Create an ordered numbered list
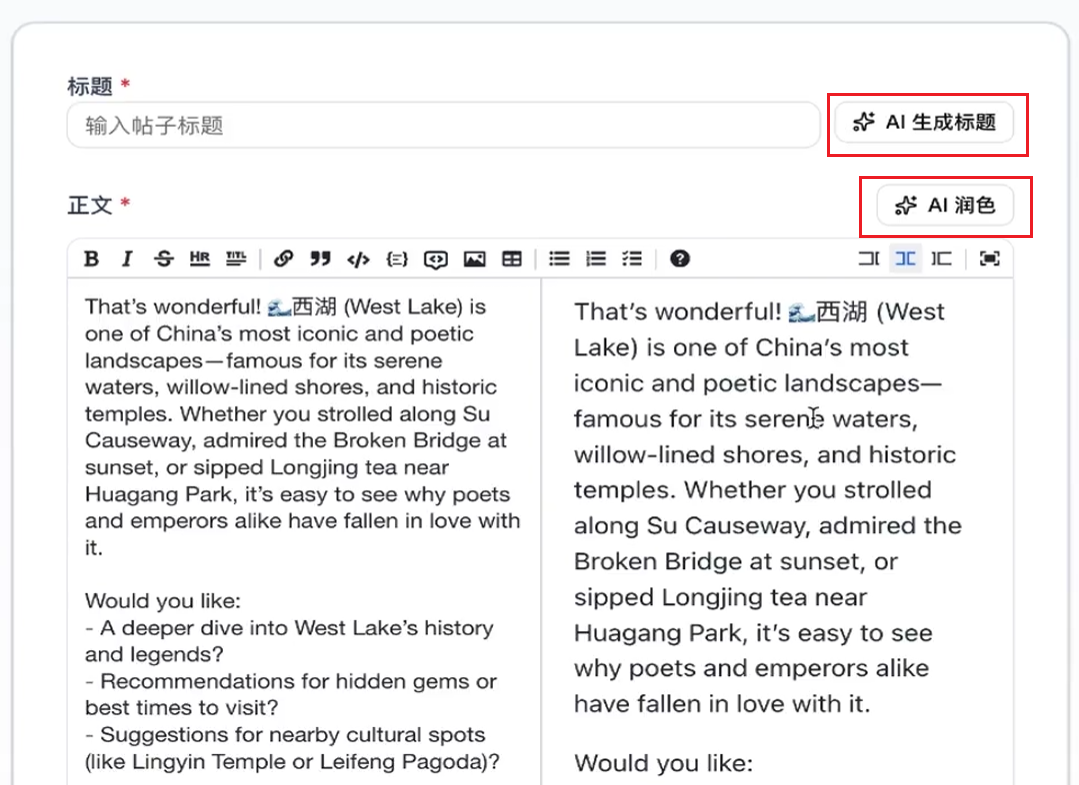 coord(596,259)
